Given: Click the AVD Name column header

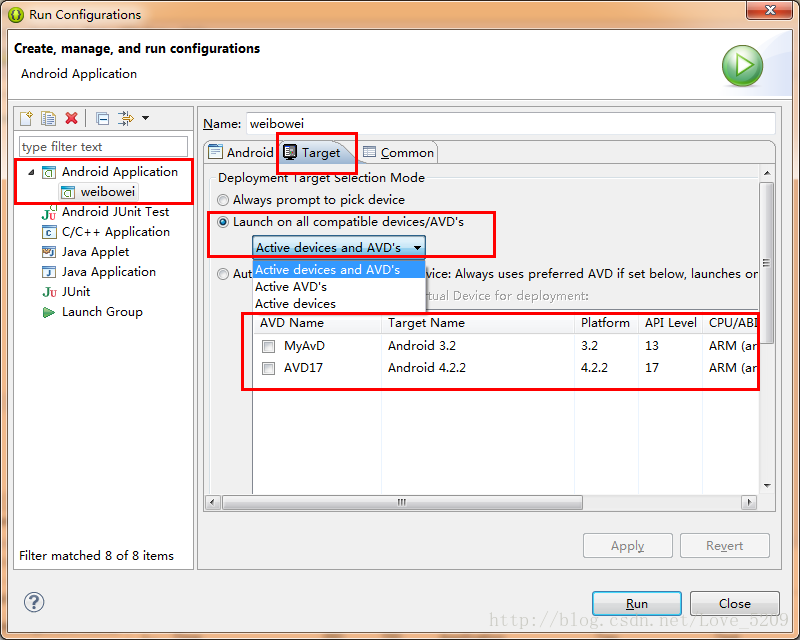Looking at the screenshot, I should (x=317, y=323).
